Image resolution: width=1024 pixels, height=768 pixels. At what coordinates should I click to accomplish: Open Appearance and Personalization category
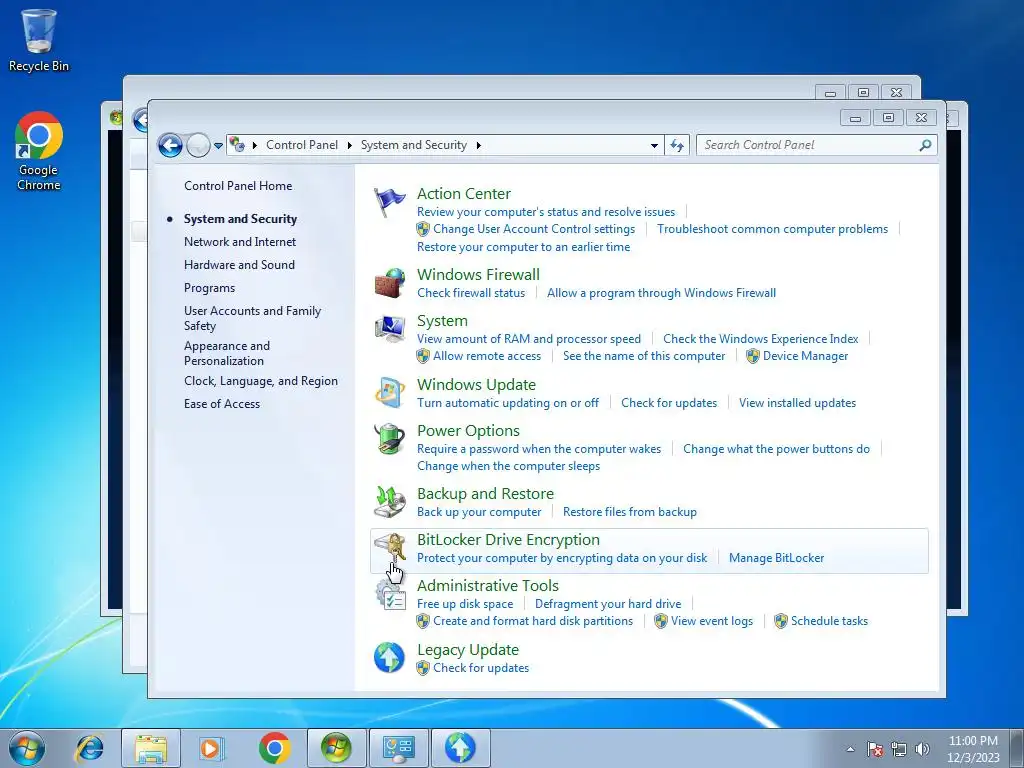[x=227, y=353]
